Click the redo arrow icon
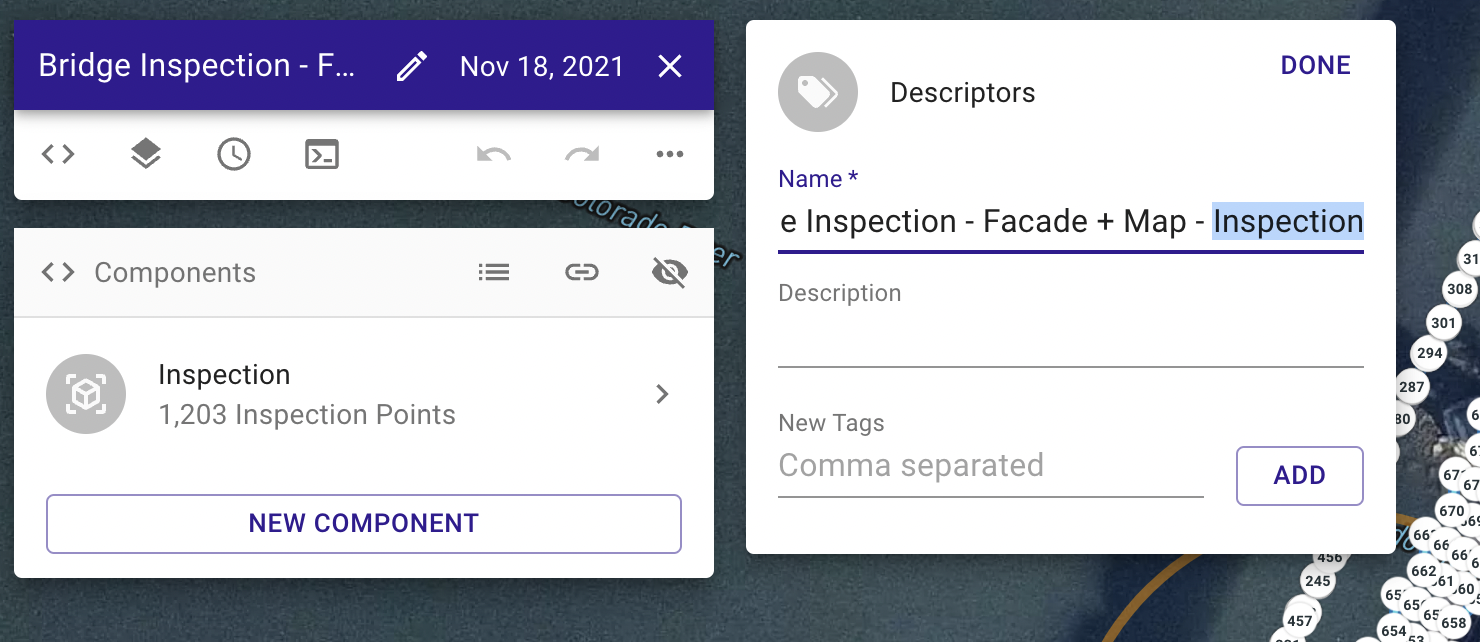Screen dimensions: 1480x642 (582, 154)
